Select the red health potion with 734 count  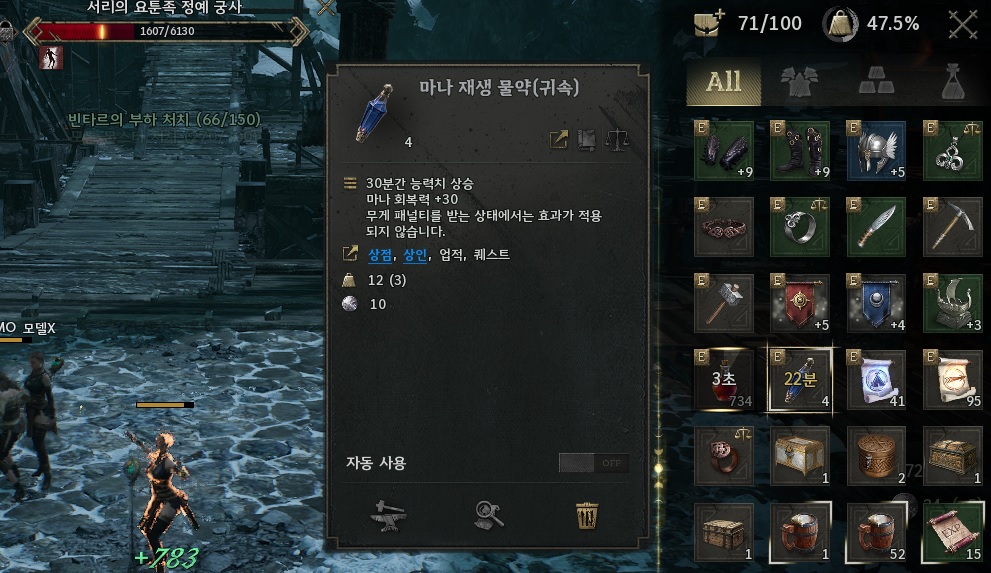(724, 380)
